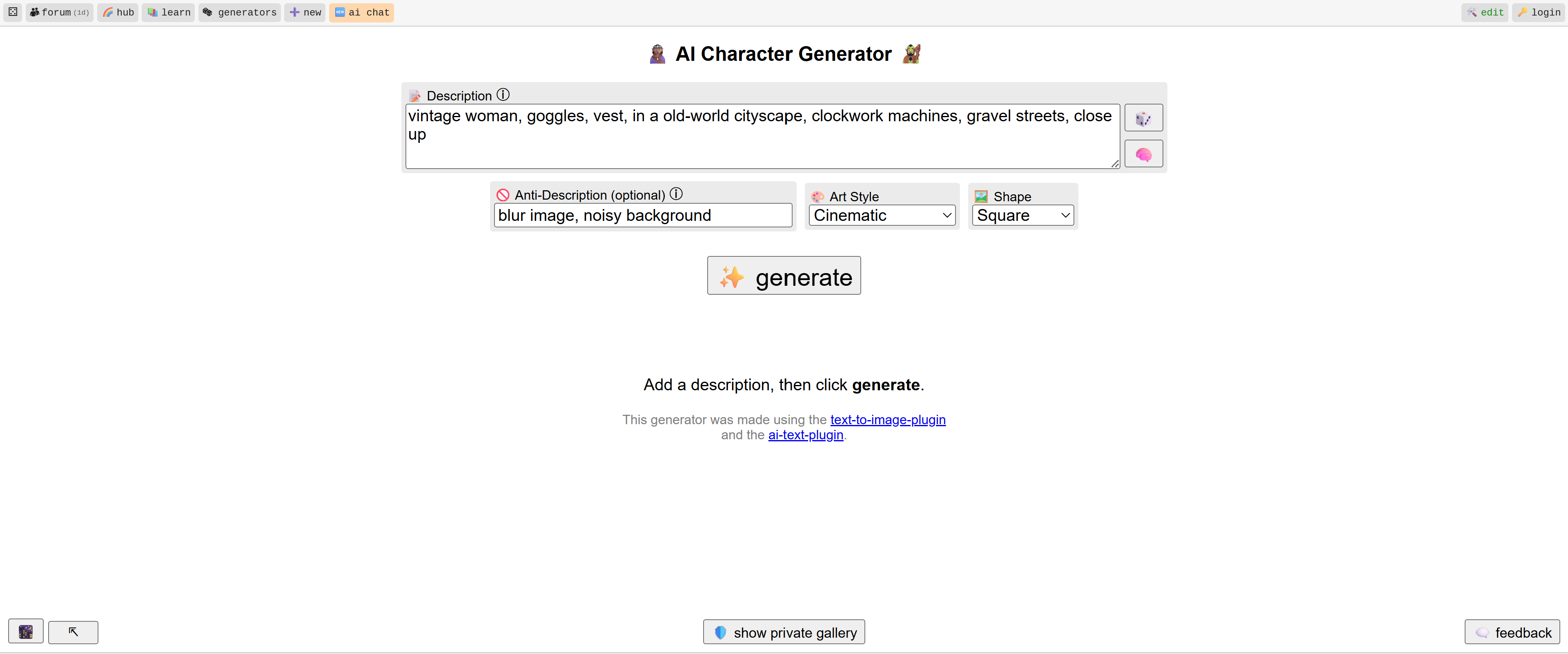Click inside the Anti-Description input field

(x=643, y=215)
